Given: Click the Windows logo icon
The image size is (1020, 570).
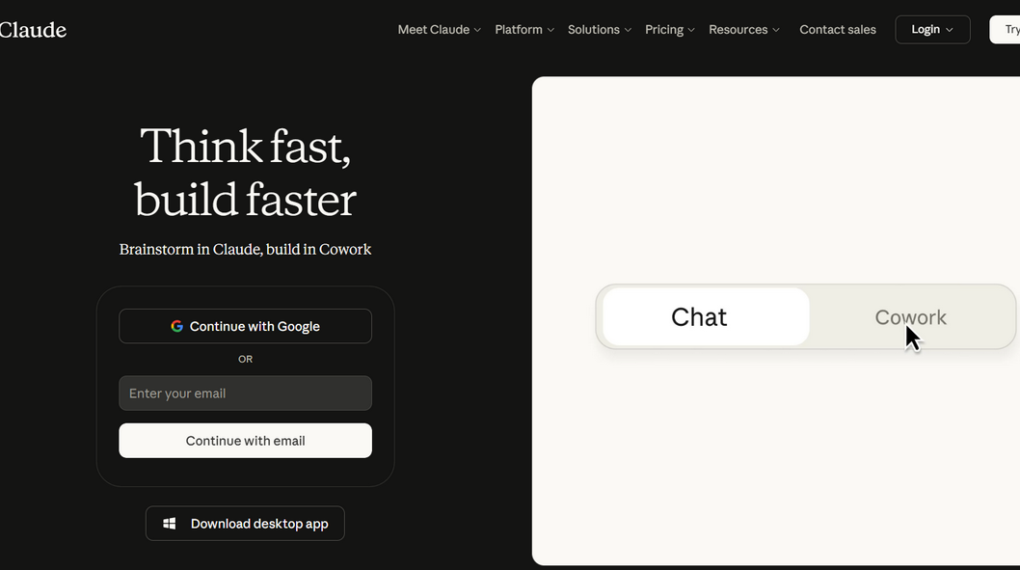Looking at the screenshot, I should click(169, 523).
